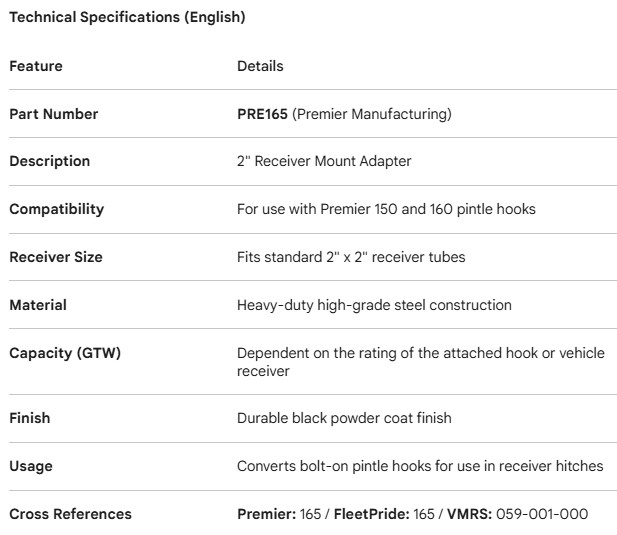Click the bold PRE165 part number
The height and width of the screenshot is (535, 617).
tap(262, 114)
